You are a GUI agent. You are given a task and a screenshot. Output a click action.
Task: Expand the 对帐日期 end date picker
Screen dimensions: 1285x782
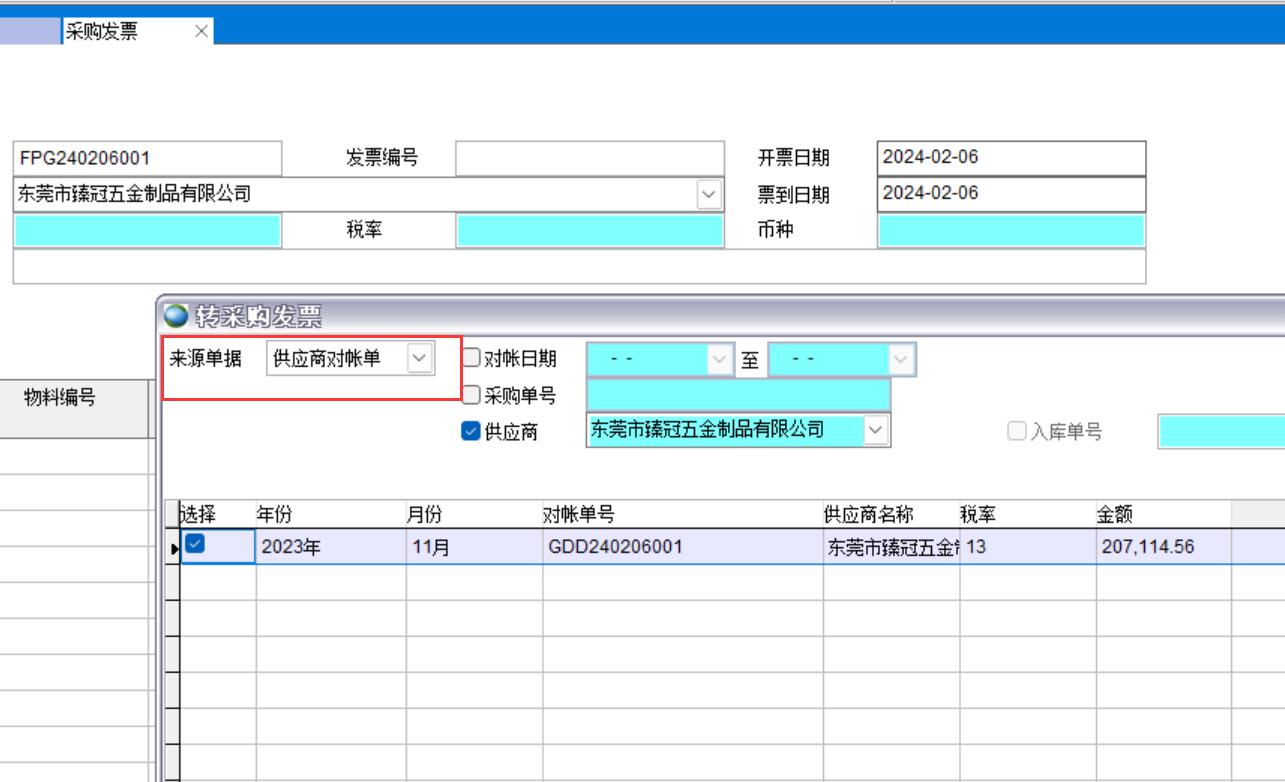(x=901, y=358)
